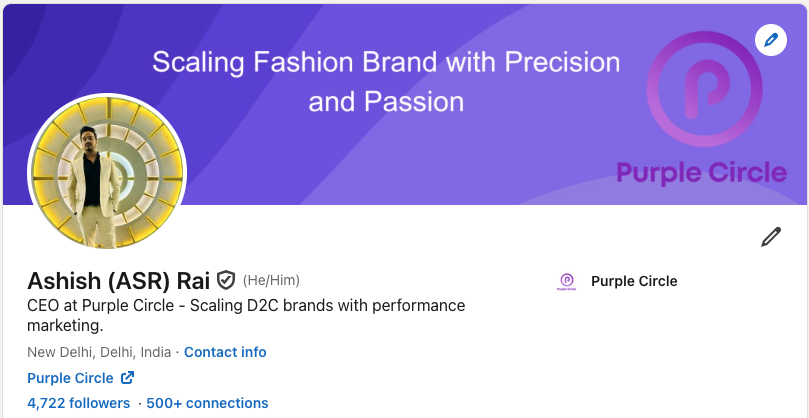Click the banner text Scaling Fashion Brand
The image size is (809, 418).
click(386, 63)
